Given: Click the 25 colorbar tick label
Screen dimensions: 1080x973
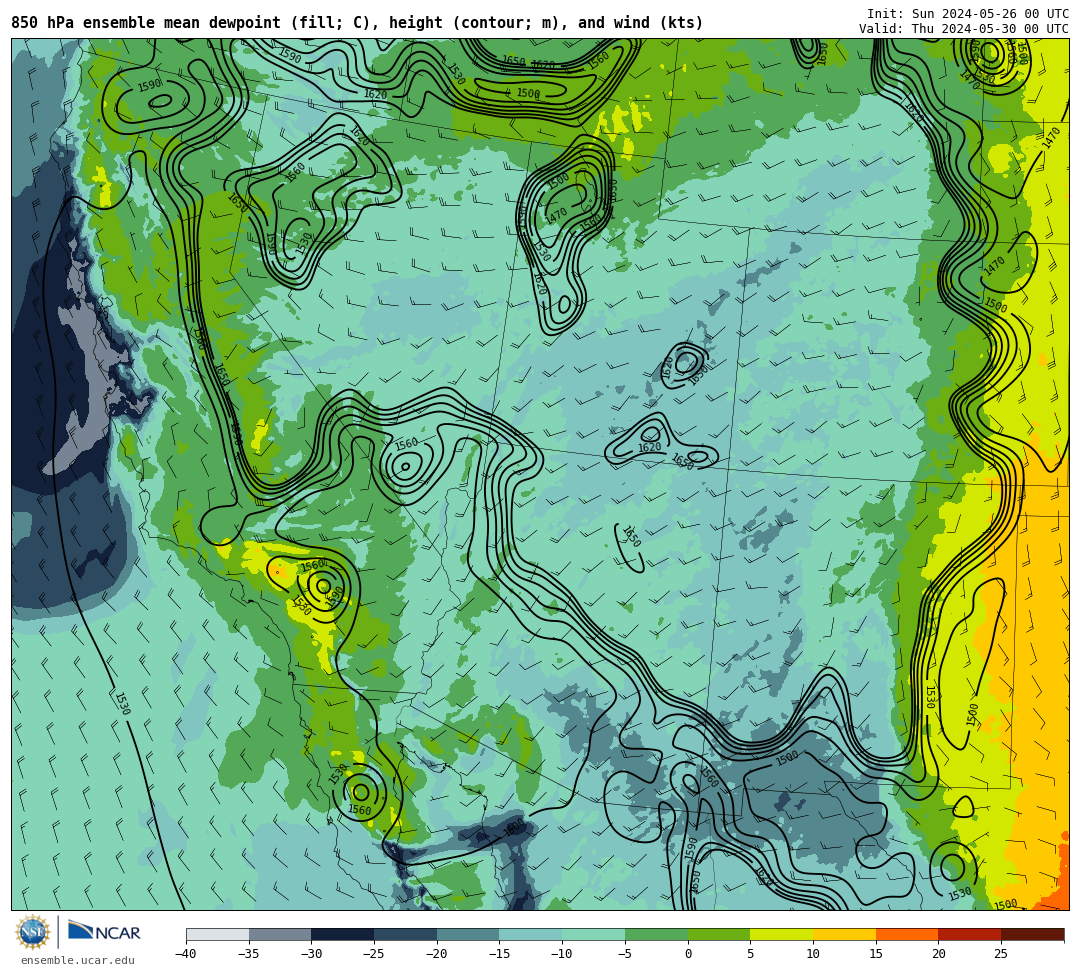Looking at the screenshot, I should click(x=1001, y=954).
